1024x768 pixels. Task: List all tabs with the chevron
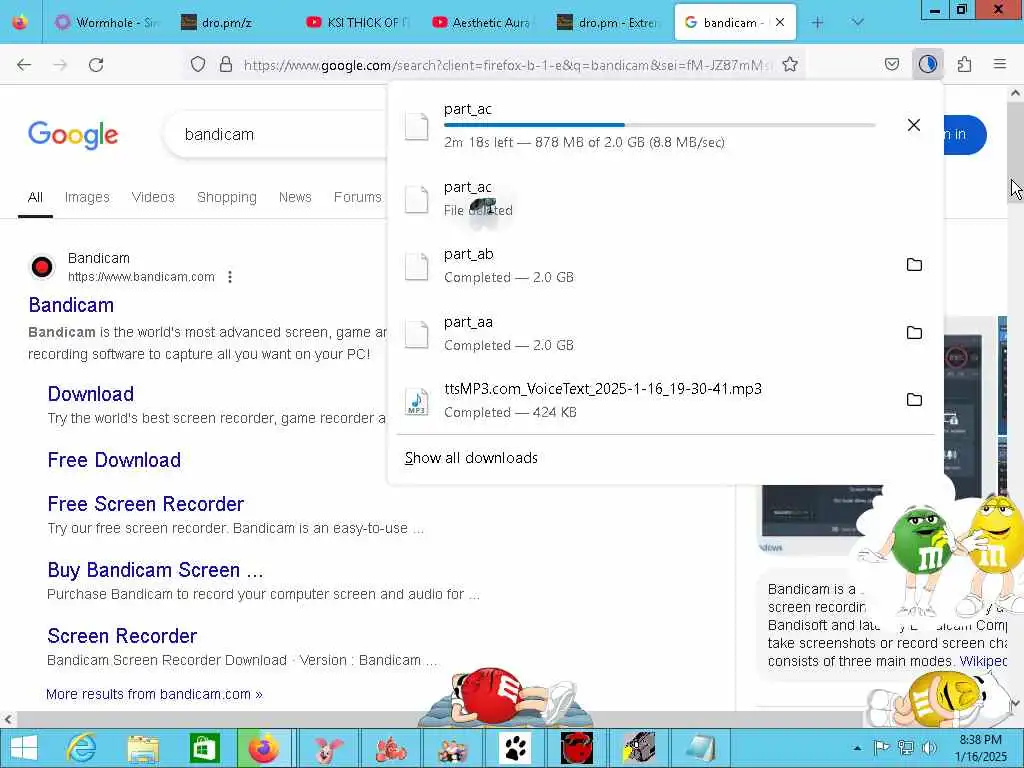point(857,23)
